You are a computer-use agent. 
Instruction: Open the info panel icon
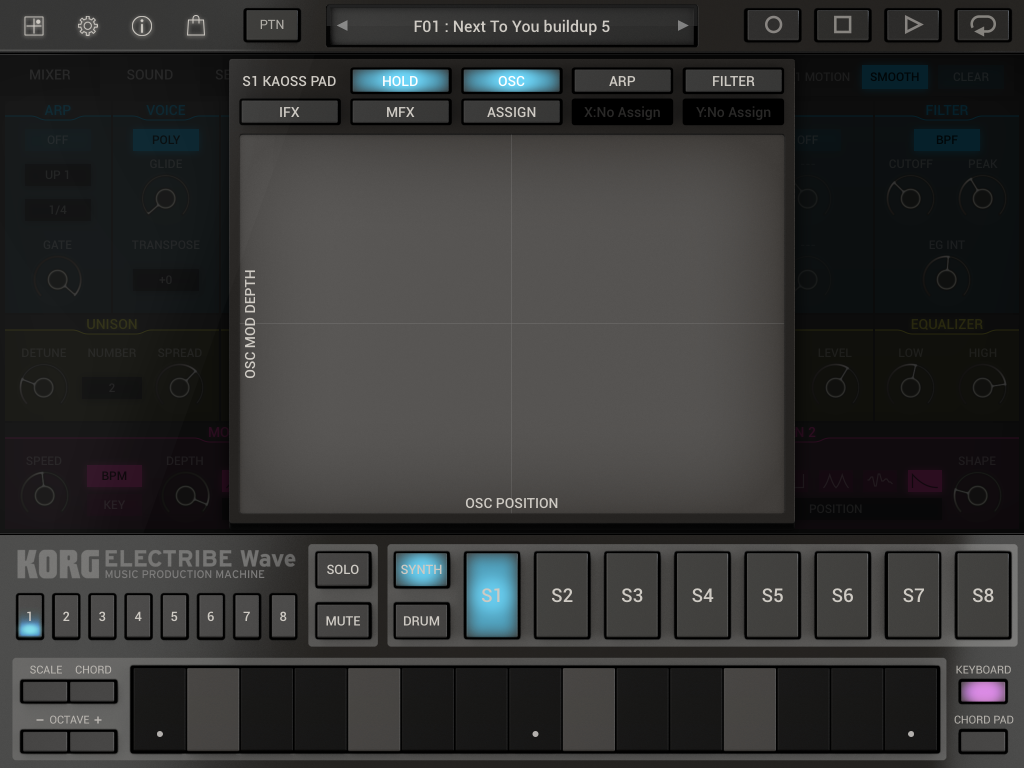point(141,26)
